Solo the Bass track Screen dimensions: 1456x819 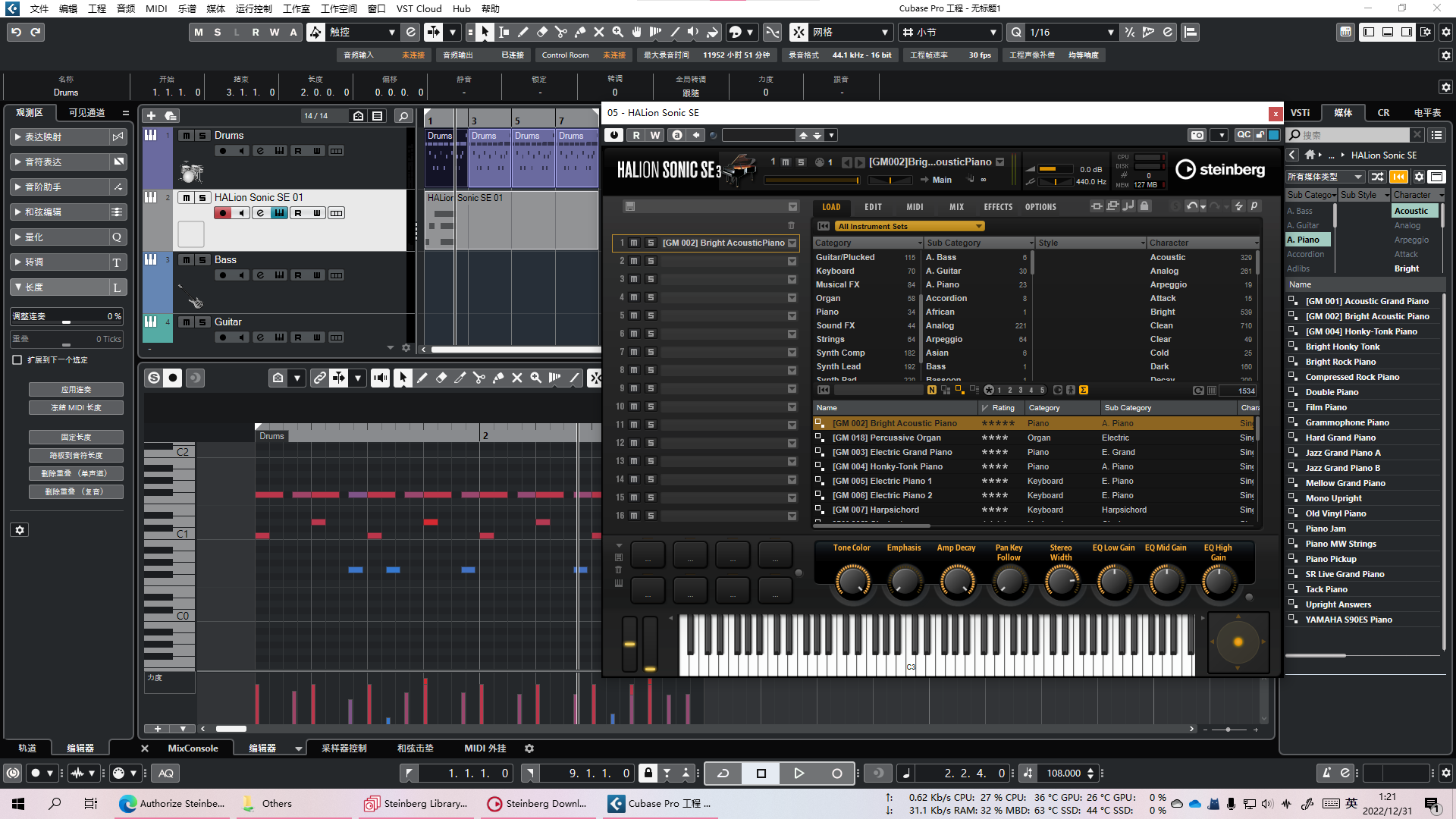[202, 259]
